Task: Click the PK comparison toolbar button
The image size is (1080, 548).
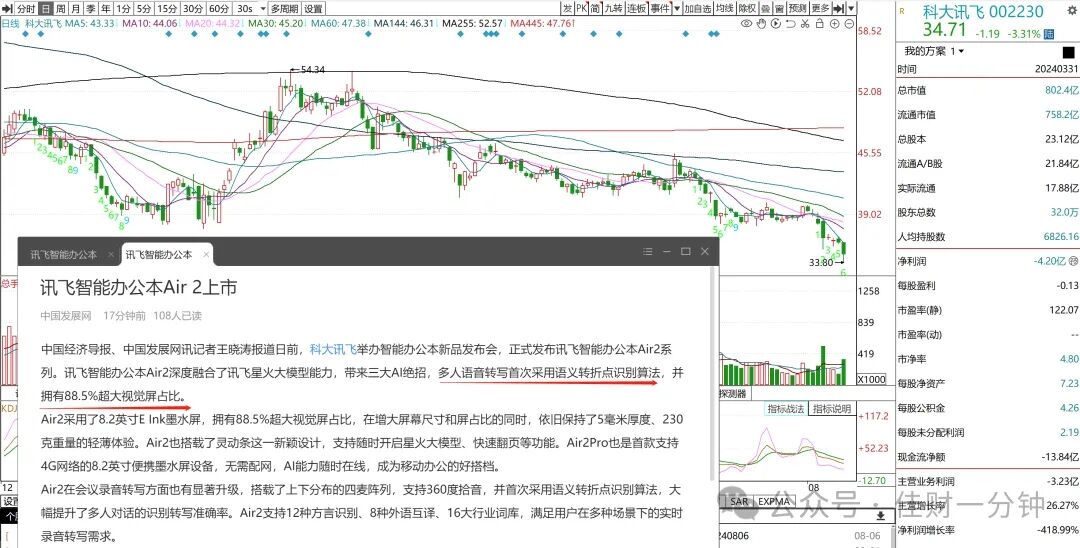Action: (x=581, y=9)
